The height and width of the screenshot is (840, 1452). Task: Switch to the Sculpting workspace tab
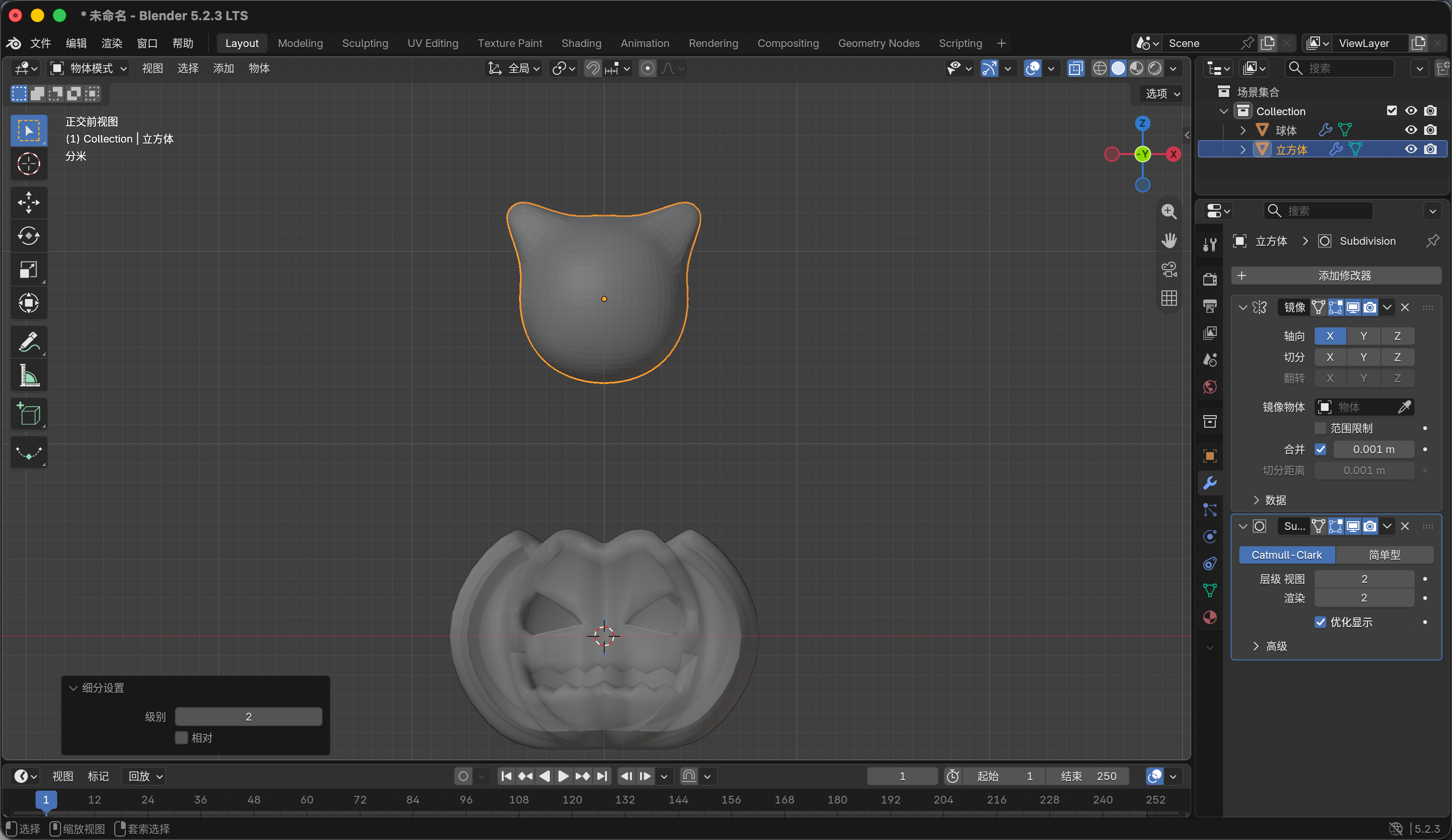point(365,43)
